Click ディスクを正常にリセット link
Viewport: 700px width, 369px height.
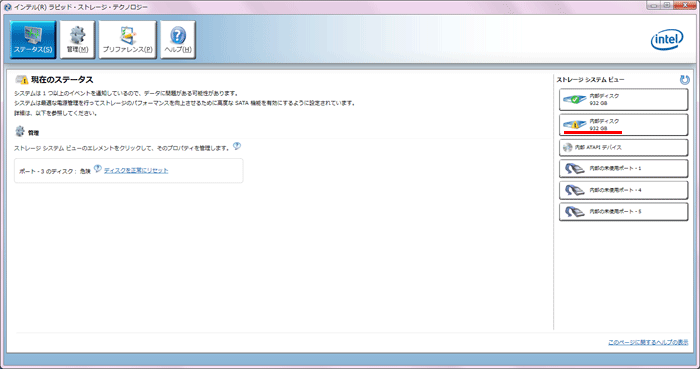(136, 170)
